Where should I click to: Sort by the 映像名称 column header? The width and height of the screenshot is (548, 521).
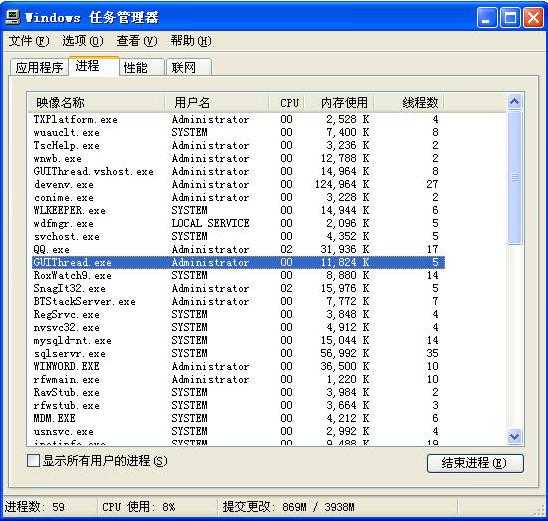[x=96, y=103]
